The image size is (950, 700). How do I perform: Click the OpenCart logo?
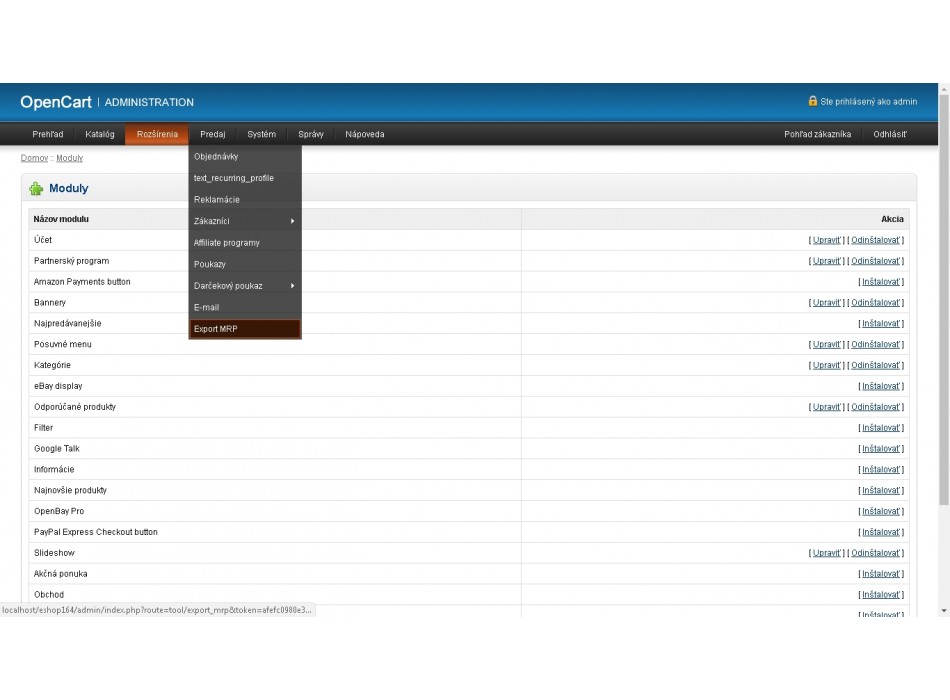[x=56, y=102]
